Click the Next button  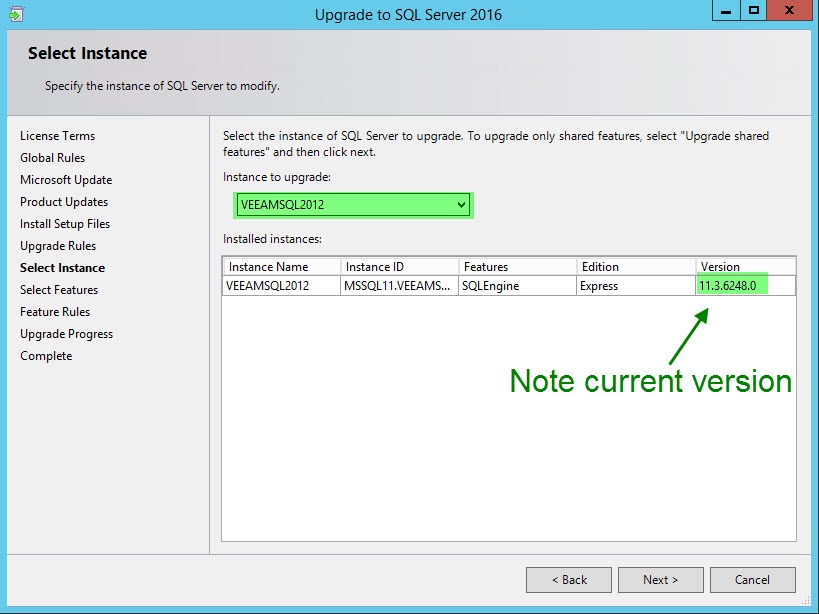pyautogui.click(x=660, y=580)
